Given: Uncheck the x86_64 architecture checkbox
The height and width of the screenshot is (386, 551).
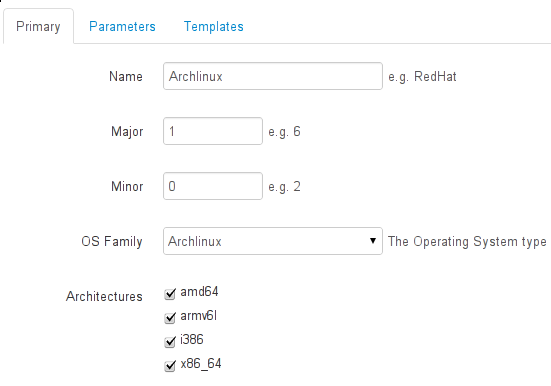Looking at the screenshot, I should pos(170,365).
